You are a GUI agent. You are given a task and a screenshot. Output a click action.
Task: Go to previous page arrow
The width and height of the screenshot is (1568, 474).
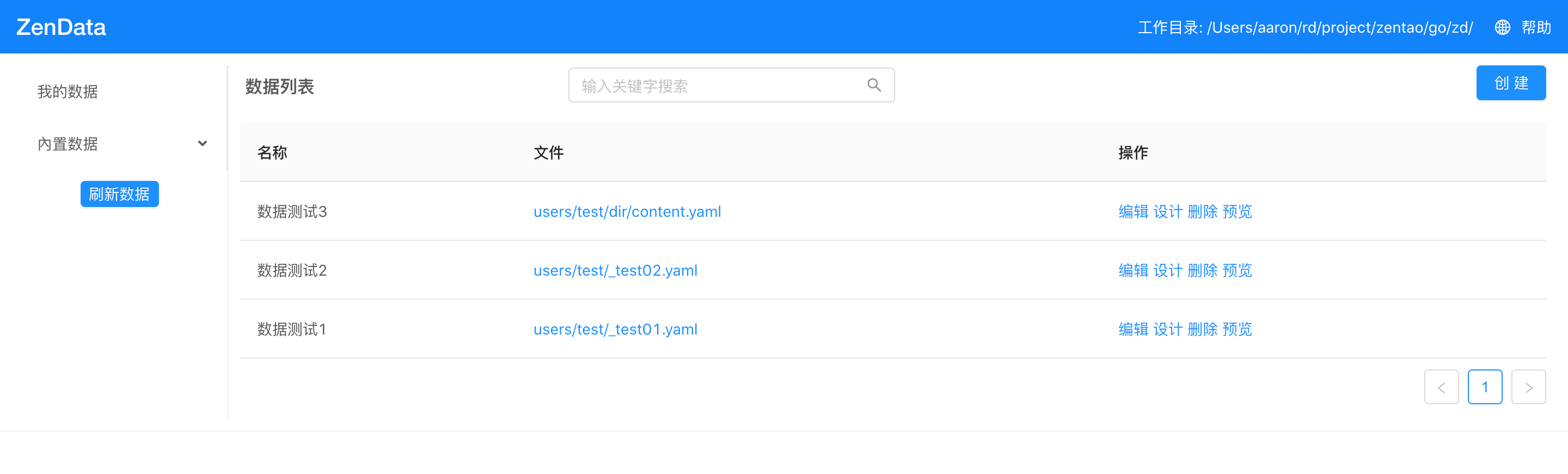point(1441,387)
